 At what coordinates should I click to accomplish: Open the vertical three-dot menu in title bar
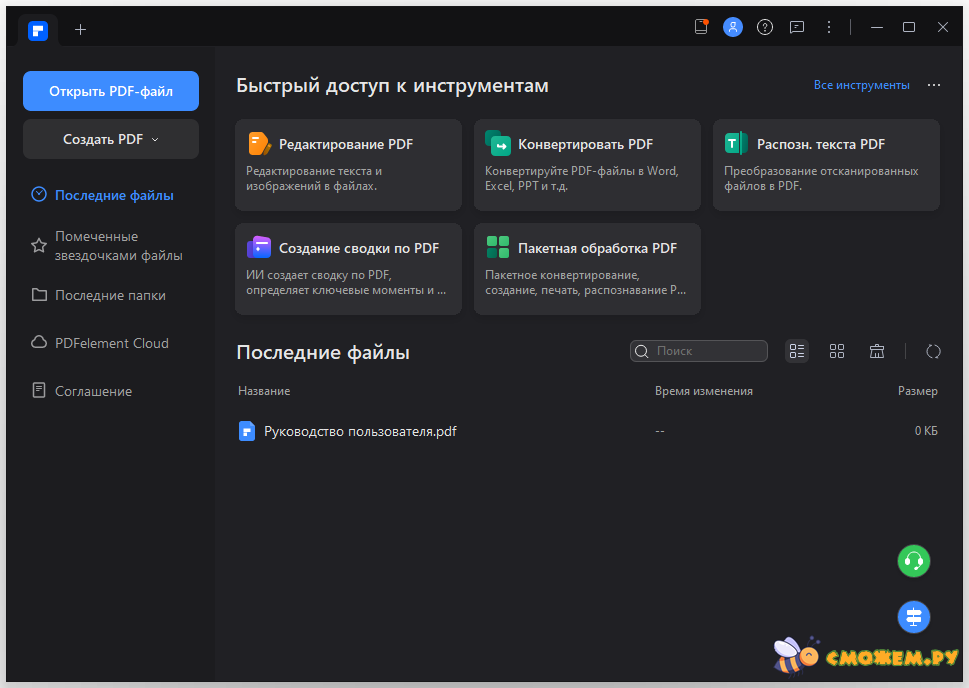tap(829, 28)
